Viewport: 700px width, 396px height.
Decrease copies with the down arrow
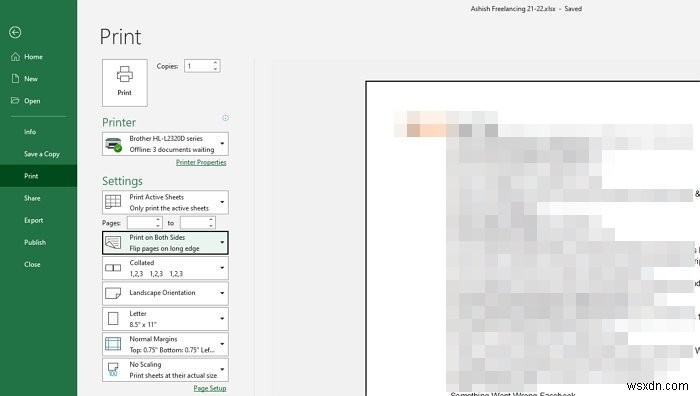215,69
